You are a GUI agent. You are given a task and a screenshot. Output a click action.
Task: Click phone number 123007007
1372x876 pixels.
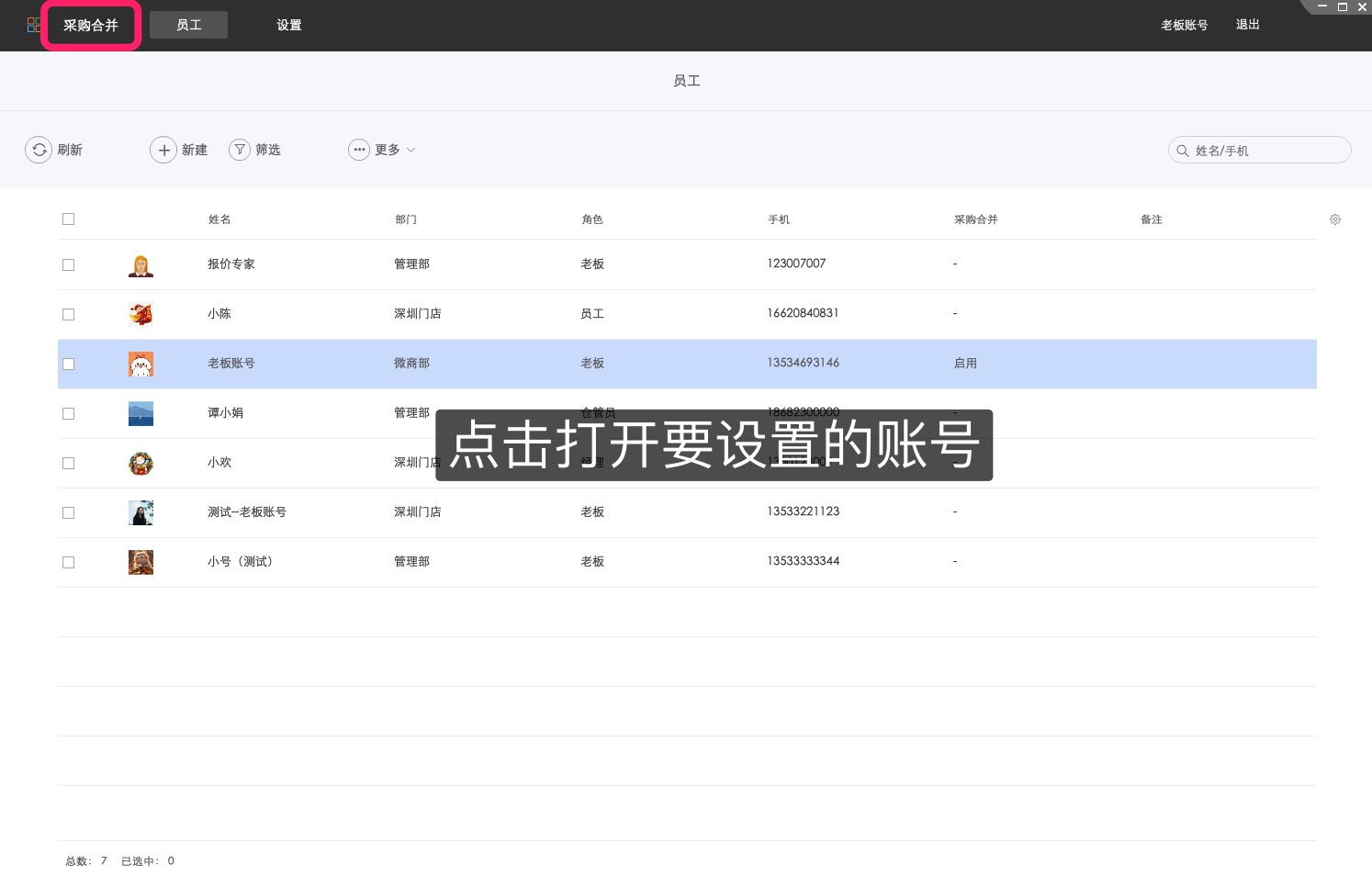pos(796,264)
